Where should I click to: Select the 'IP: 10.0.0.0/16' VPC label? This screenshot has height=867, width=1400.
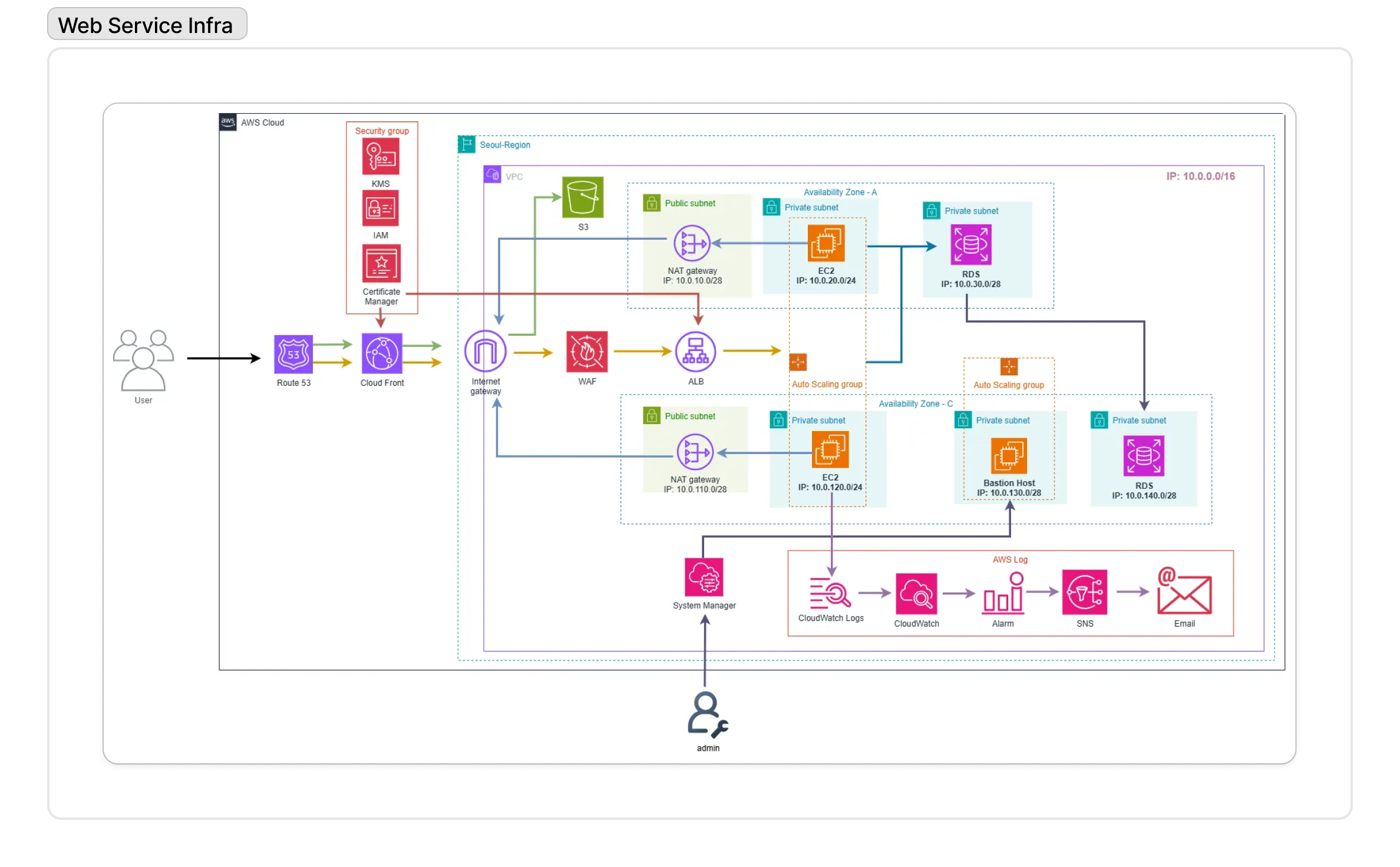(1200, 176)
